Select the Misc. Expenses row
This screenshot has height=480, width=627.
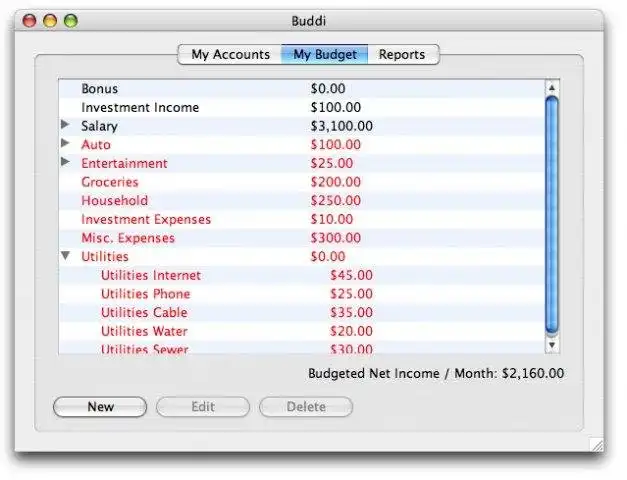click(302, 238)
